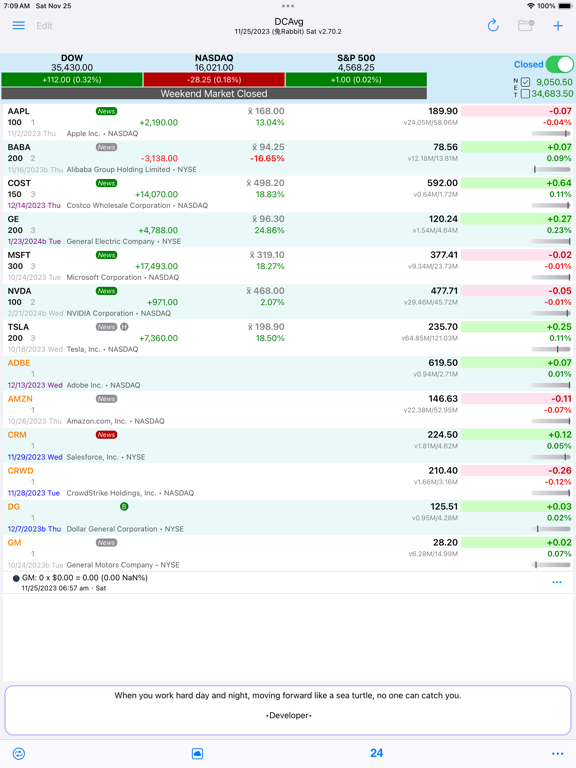
Task: Tap TSLA day range slider
Action: tap(551, 349)
